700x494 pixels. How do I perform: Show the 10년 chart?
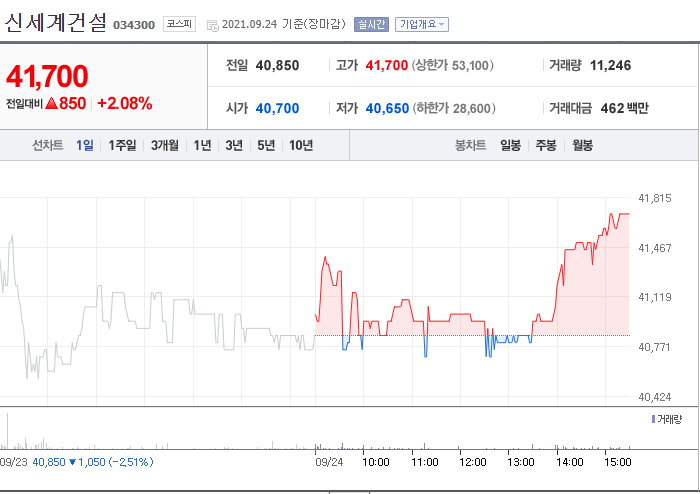301,145
